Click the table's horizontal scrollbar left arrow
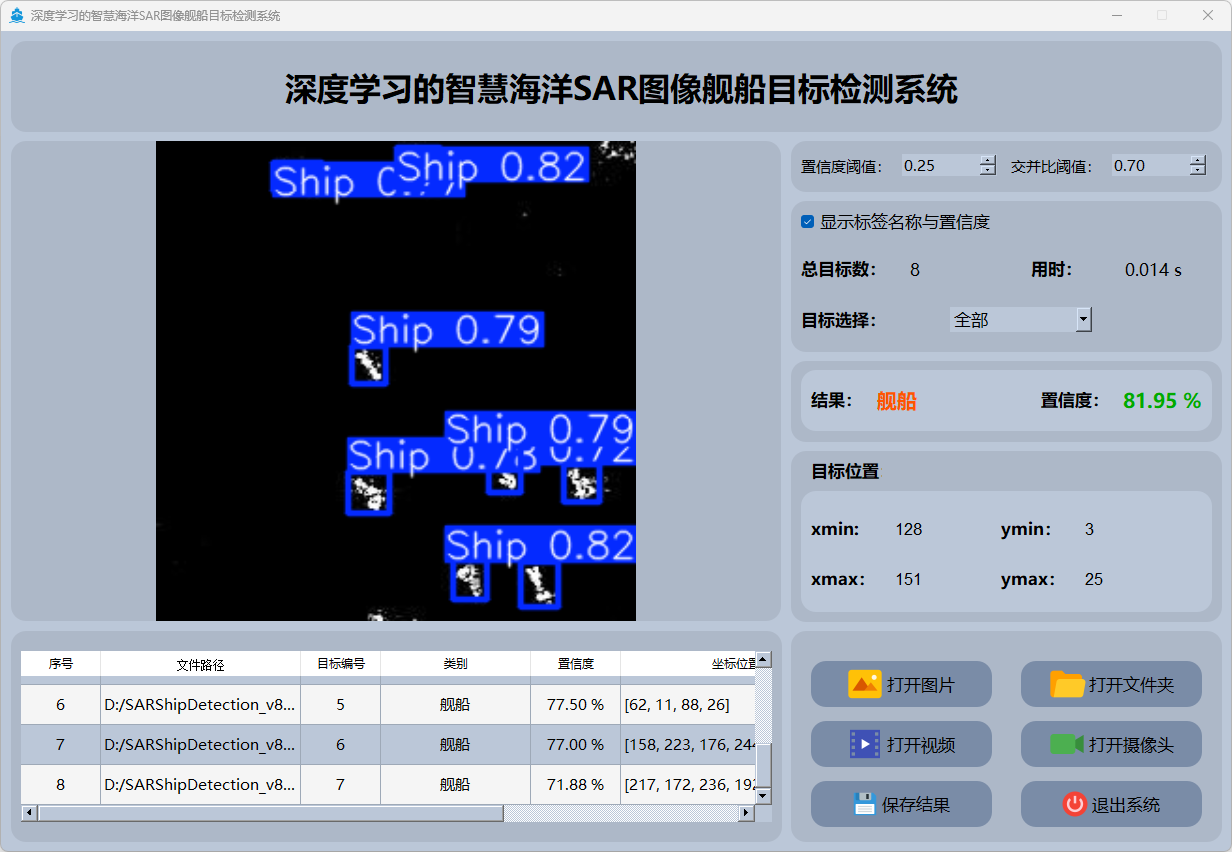The height and width of the screenshot is (852, 1232). coord(29,813)
